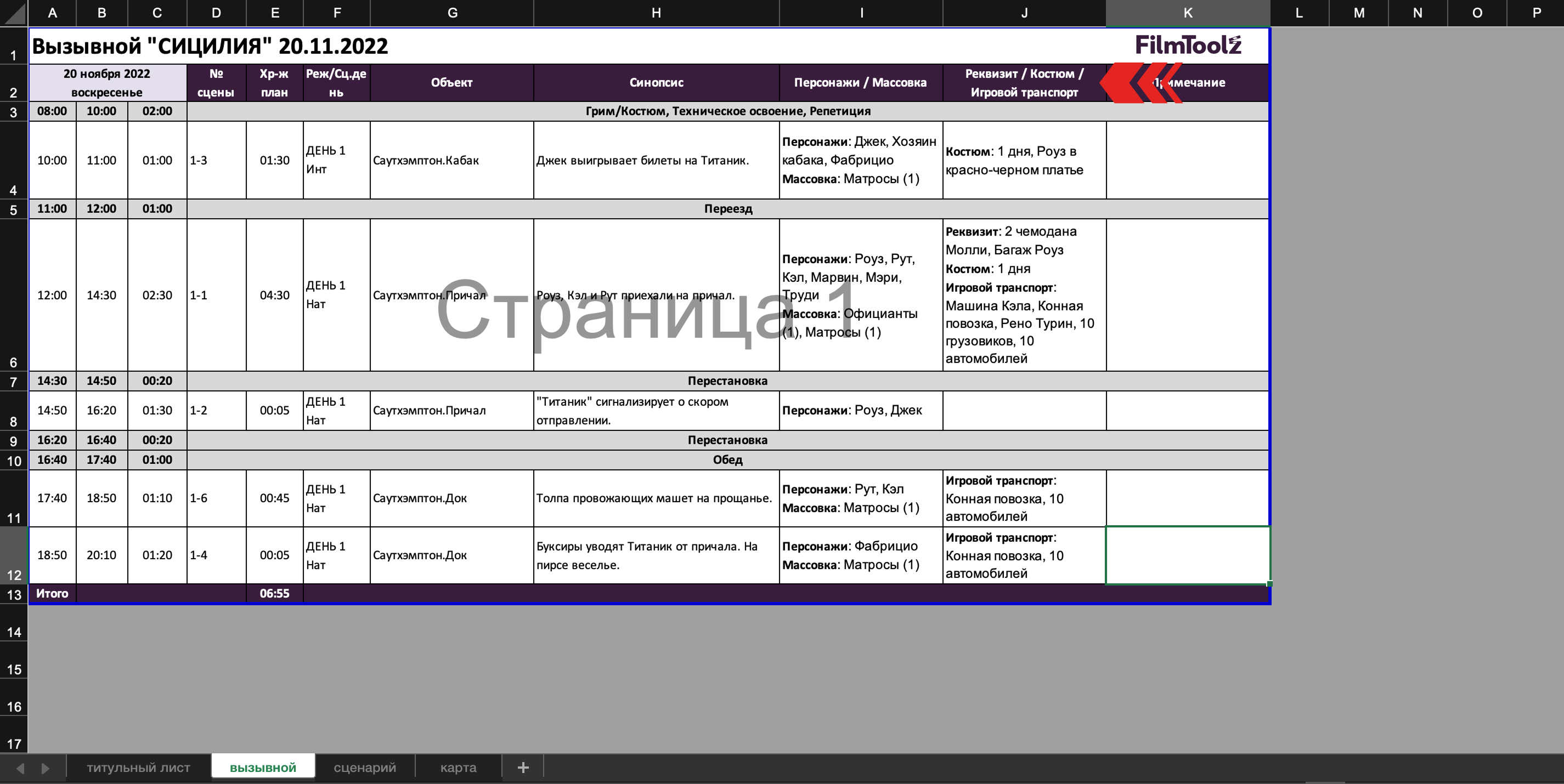Click the Синопсис header cell
This screenshot has width=1564, height=784.
[x=656, y=83]
